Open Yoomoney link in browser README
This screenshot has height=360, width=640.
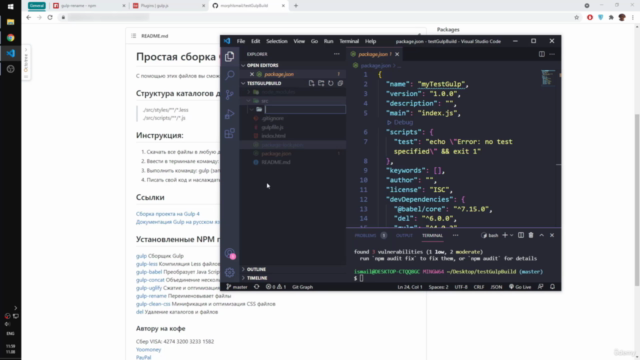coord(148,349)
